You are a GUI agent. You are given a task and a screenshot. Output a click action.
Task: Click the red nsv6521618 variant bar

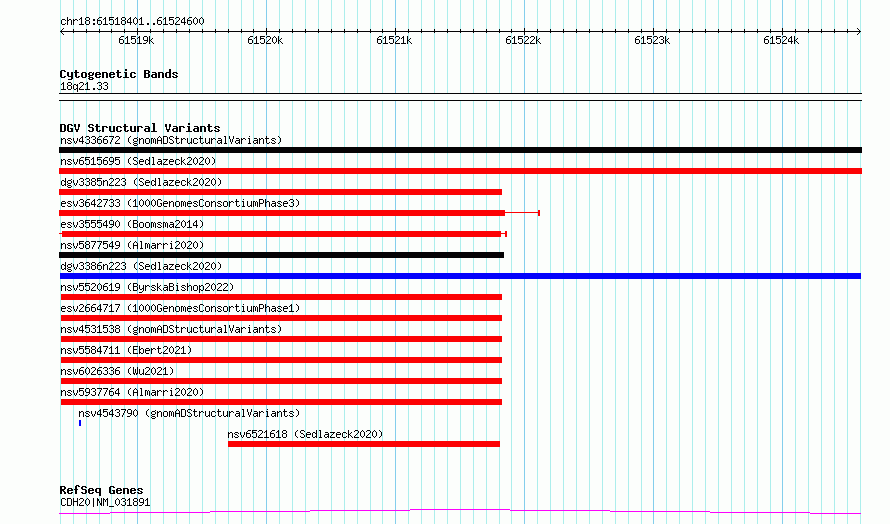click(364, 445)
